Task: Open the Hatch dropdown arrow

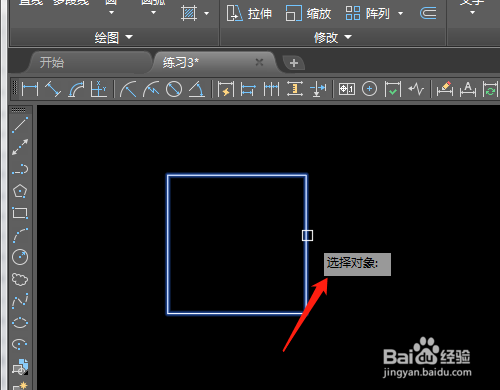Action: [x=206, y=14]
